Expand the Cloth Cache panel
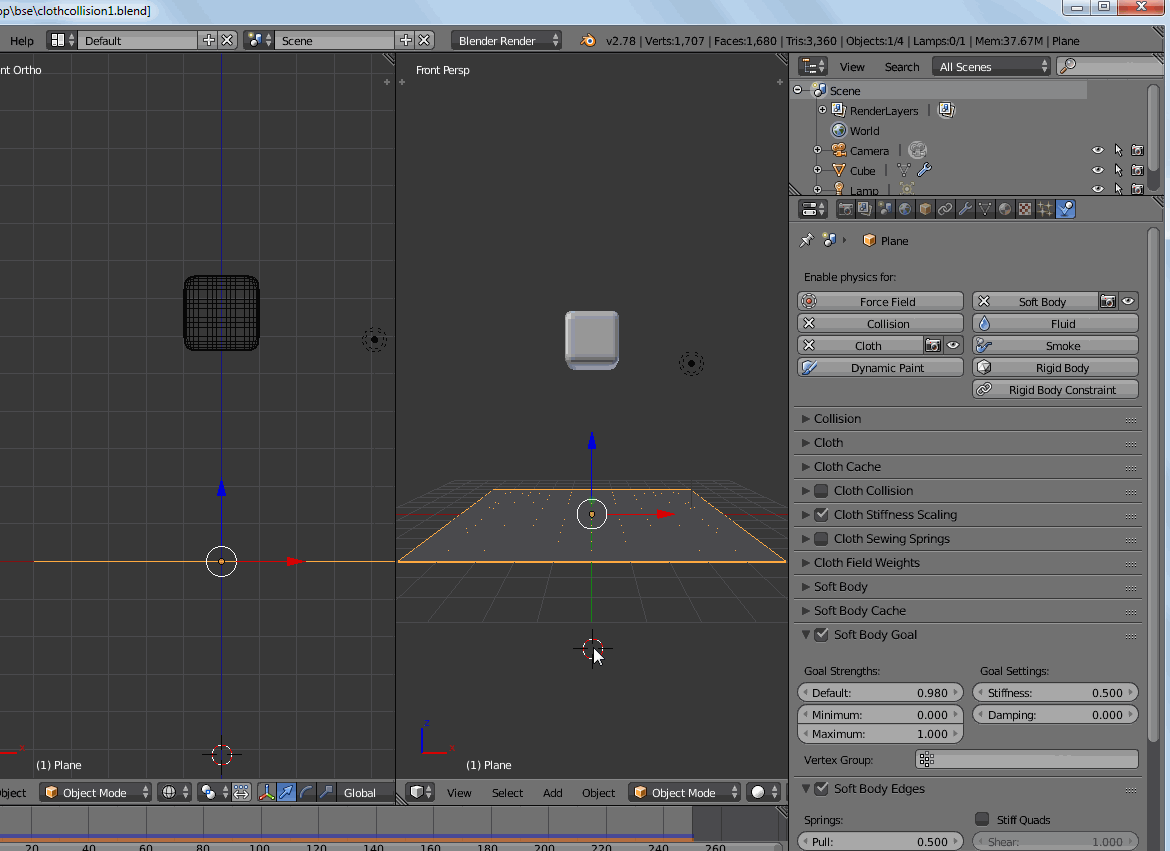The height and width of the screenshot is (851, 1170). click(x=847, y=467)
